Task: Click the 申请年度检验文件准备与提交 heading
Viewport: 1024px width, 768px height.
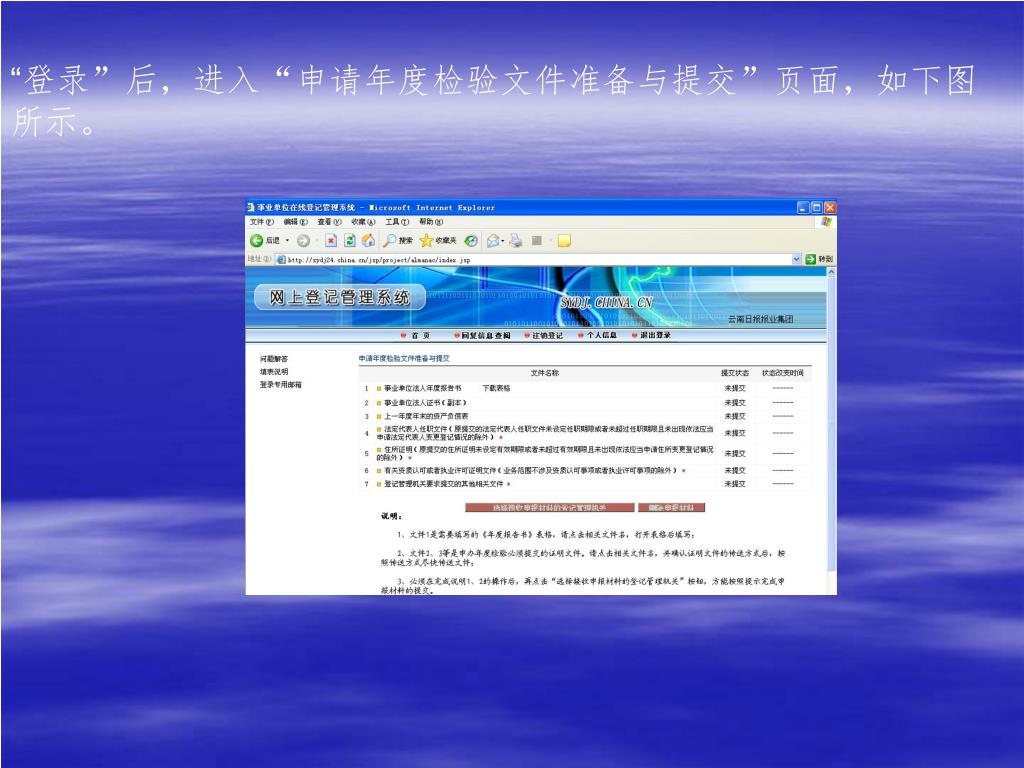Action: [404, 359]
